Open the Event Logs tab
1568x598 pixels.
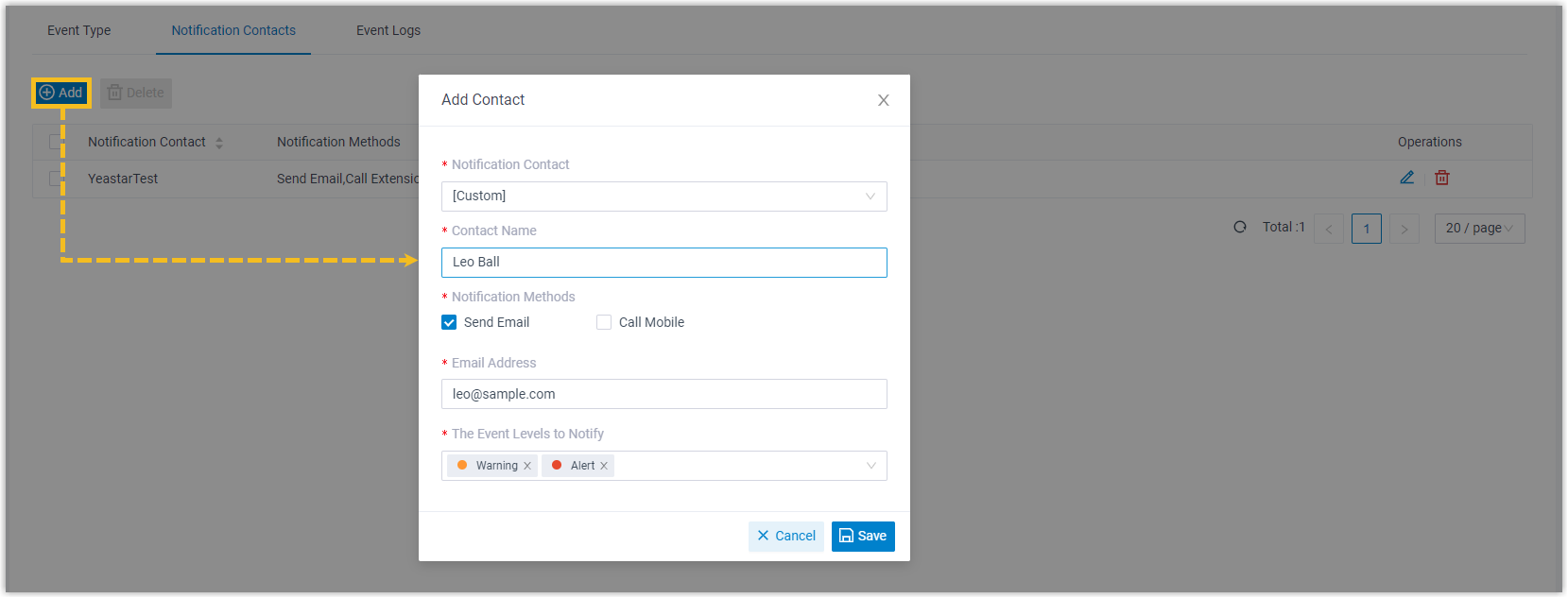point(388,30)
